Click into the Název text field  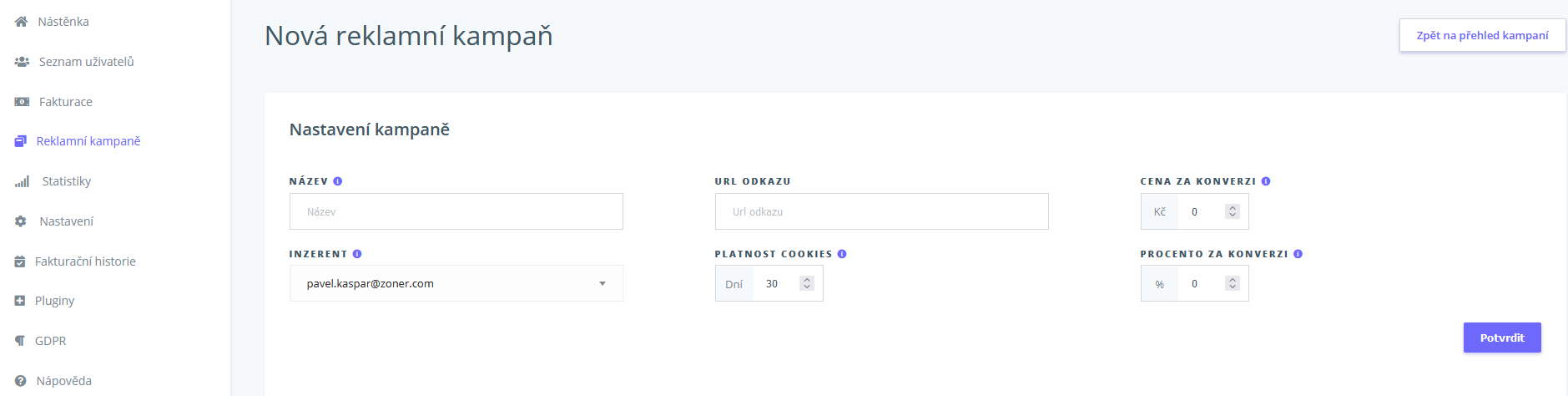(x=456, y=212)
